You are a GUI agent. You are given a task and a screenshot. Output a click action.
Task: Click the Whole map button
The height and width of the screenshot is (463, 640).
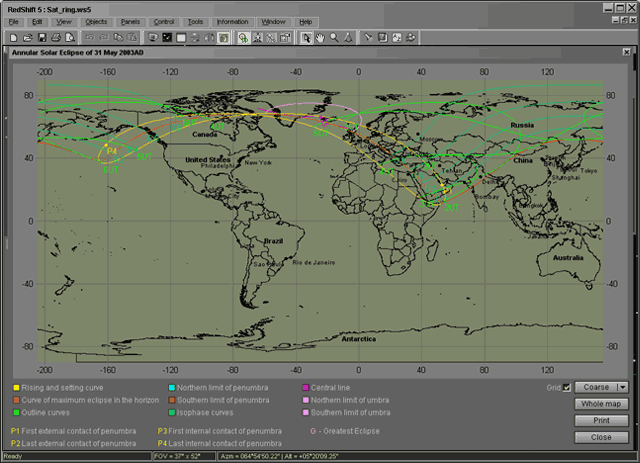click(601, 403)
